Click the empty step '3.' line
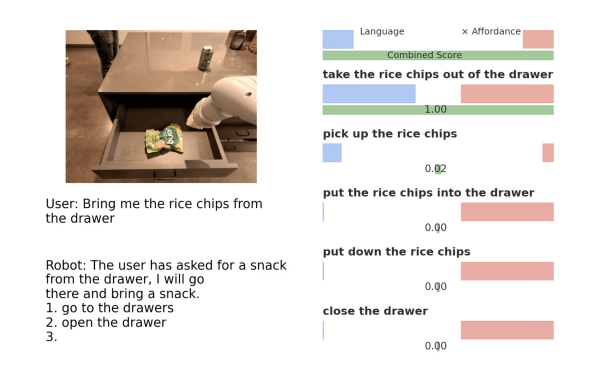This screenshot has height=392, width=596. click(51, 337)
